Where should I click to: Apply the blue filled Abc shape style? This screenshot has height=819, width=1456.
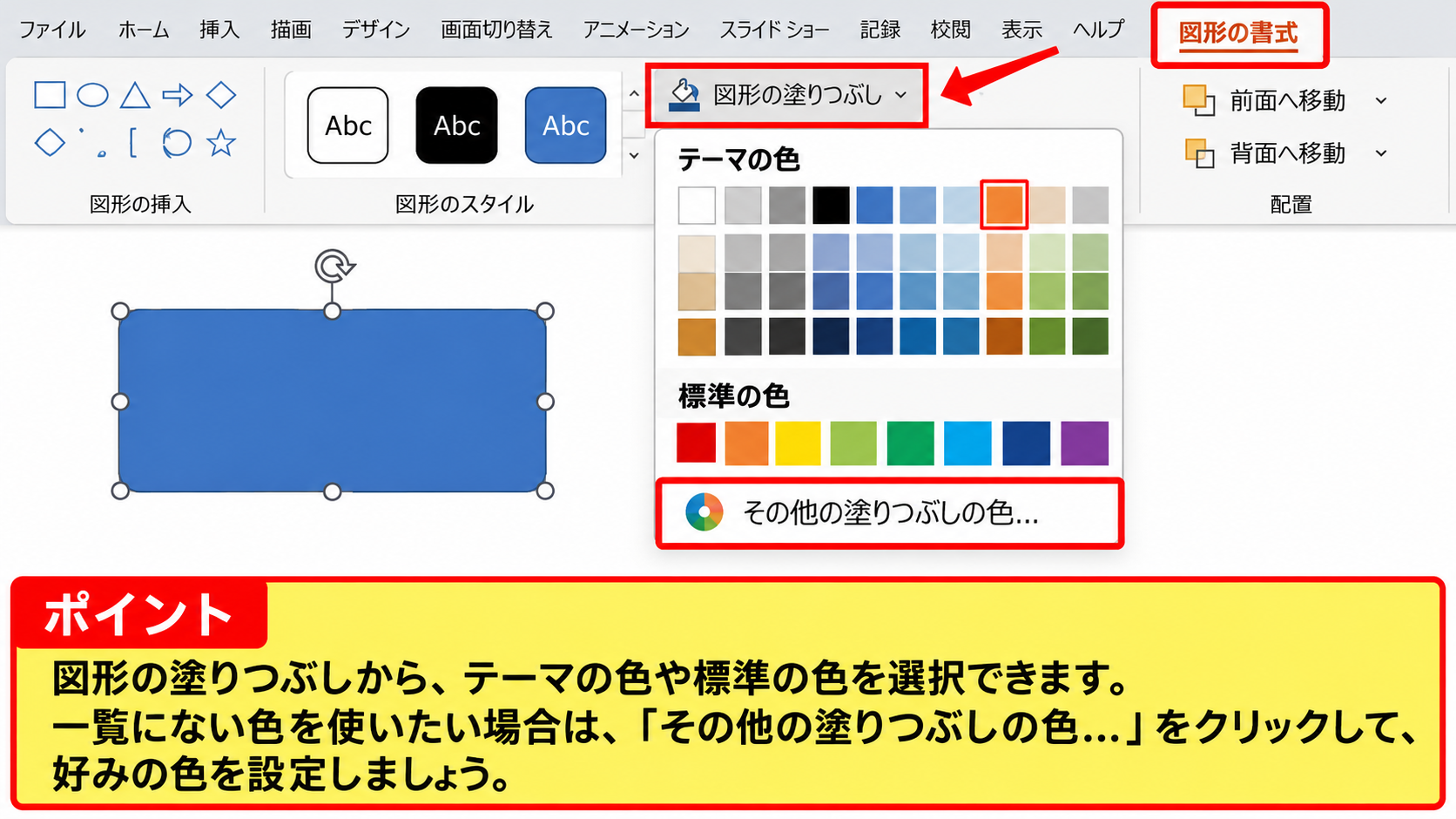566,125
